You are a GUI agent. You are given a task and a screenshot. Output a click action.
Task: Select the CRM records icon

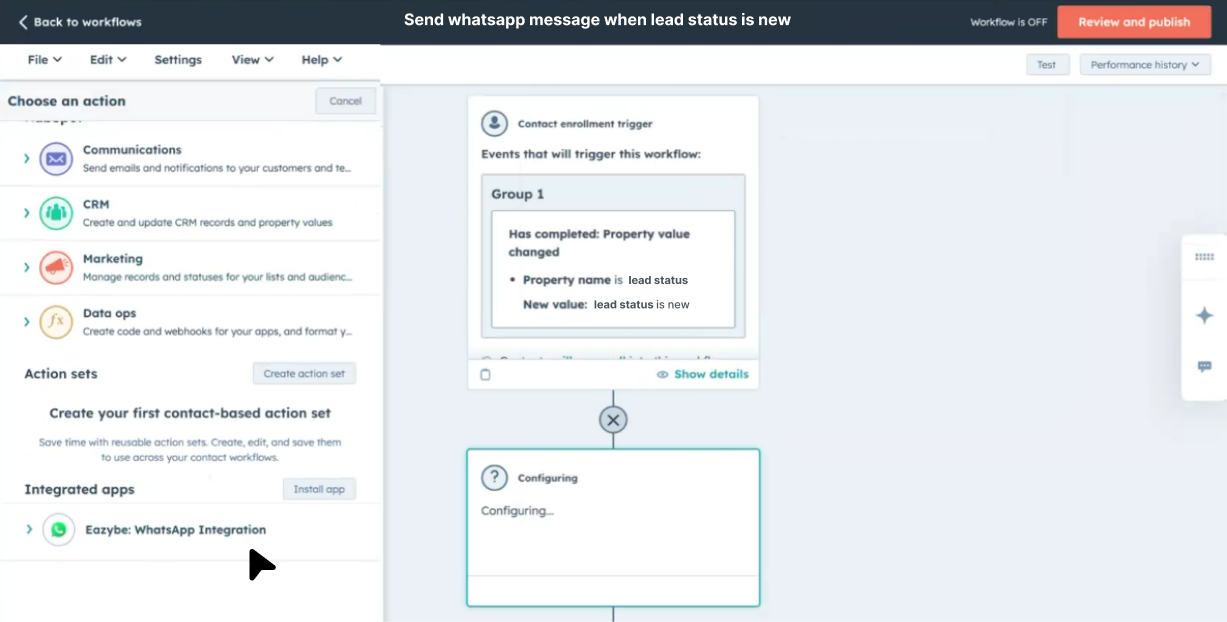pyautogui.click(x=55, y=212)
